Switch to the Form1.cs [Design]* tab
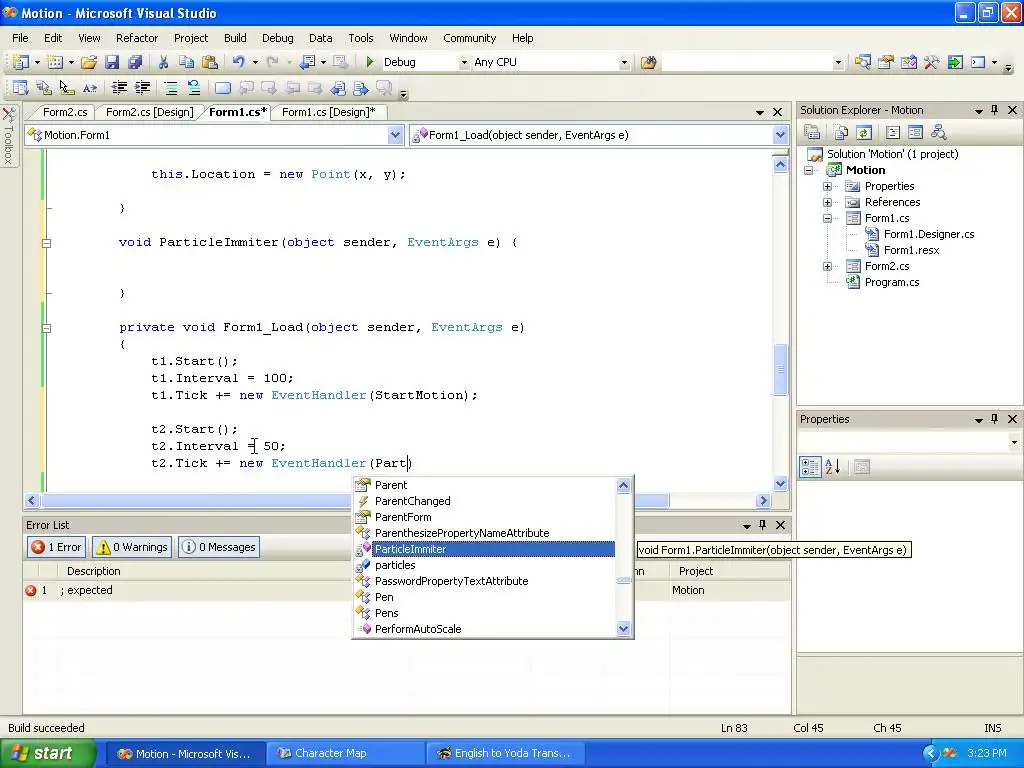This screenshot has height=768, width=1024. [x=328, y=112]
